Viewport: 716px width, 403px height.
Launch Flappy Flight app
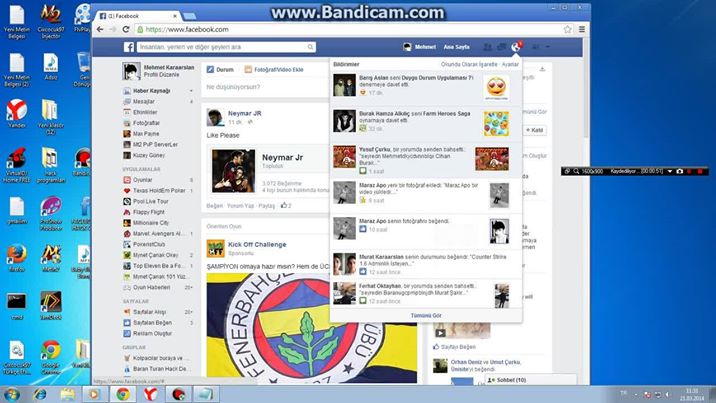pos(148,212)
